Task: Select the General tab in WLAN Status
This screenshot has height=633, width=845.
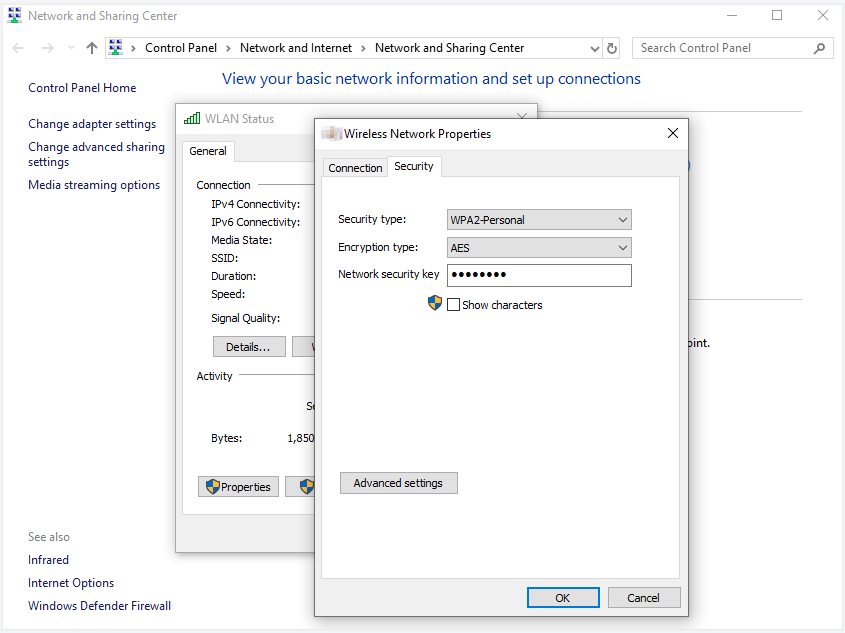Action: [208, 151]
